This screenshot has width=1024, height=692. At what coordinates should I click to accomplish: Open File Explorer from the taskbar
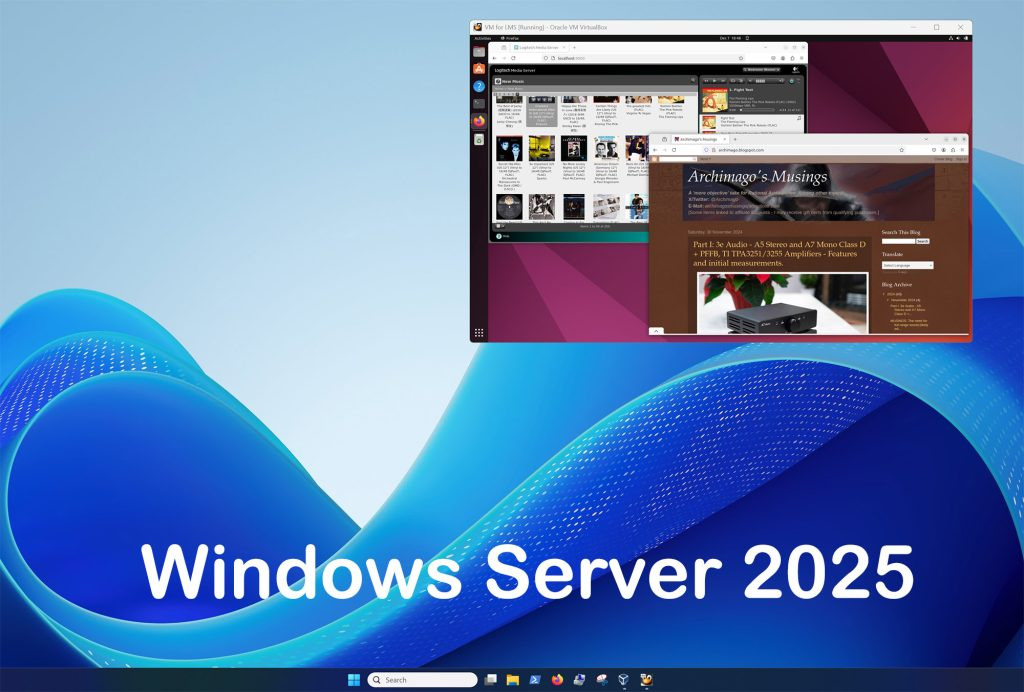513,680
